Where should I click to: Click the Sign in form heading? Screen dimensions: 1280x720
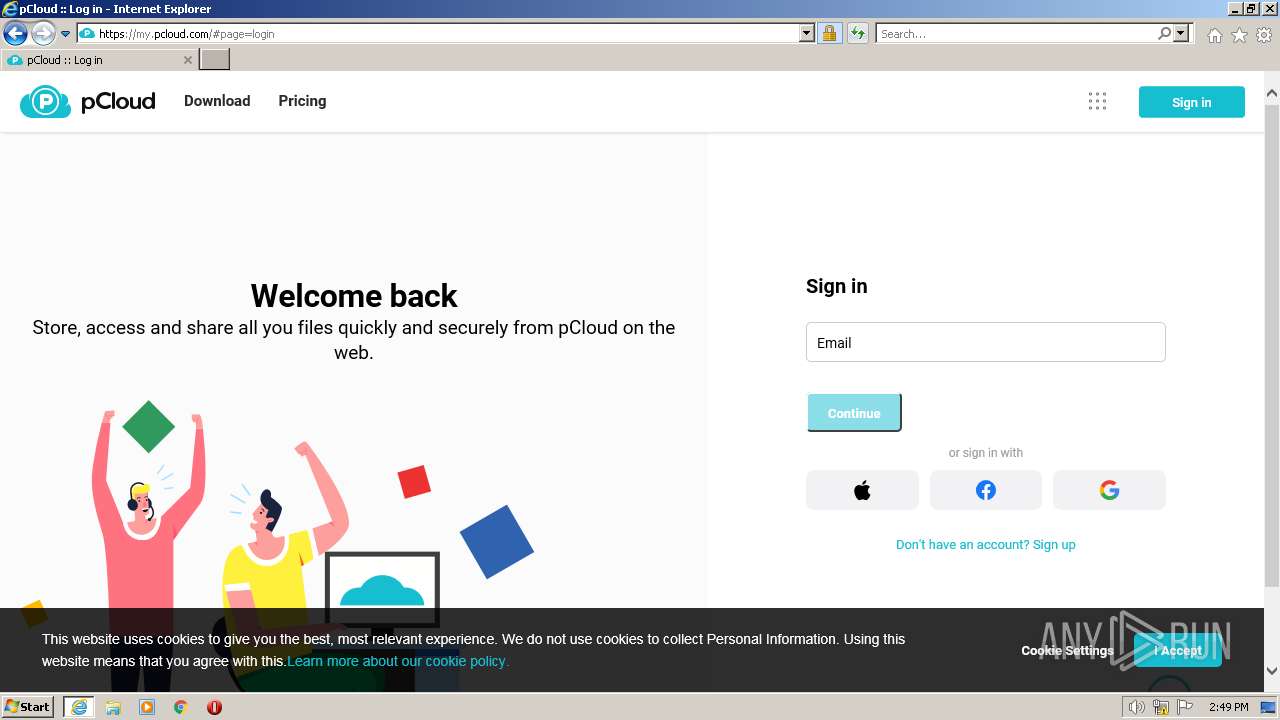tap(837, 286)
